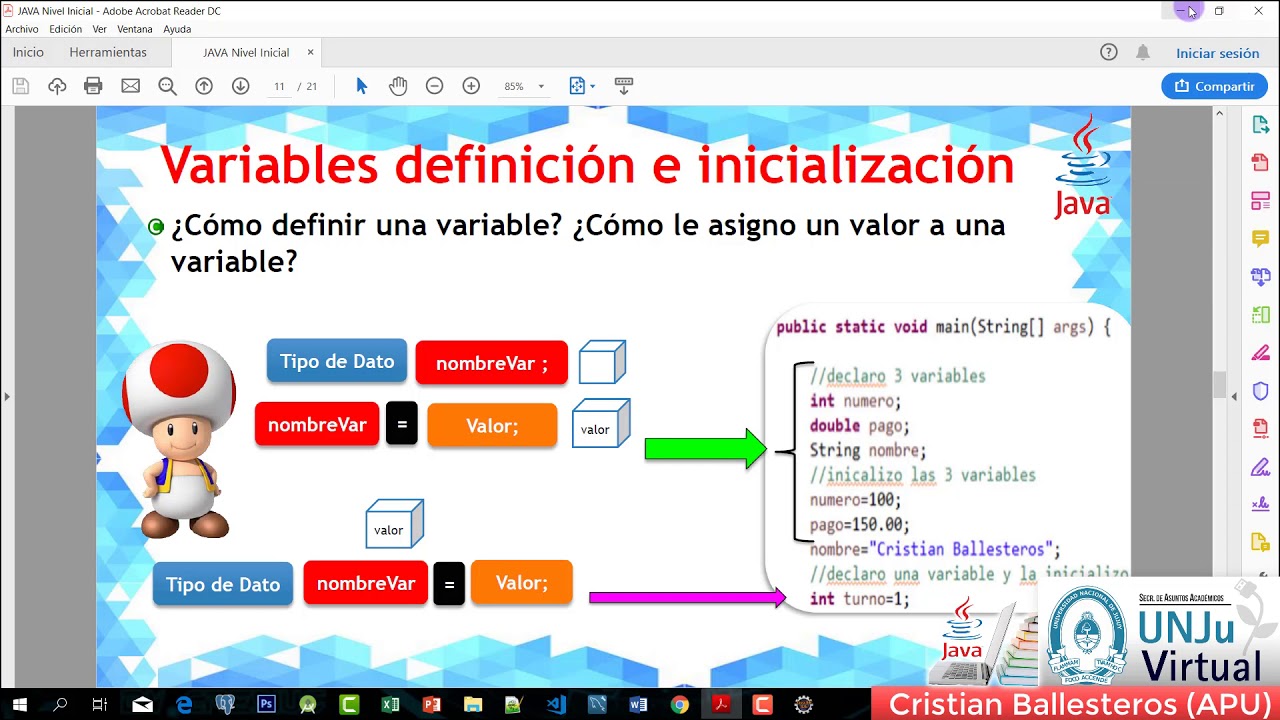
Task: Open Windows Start menu
Action: click(x=19, y=704)
